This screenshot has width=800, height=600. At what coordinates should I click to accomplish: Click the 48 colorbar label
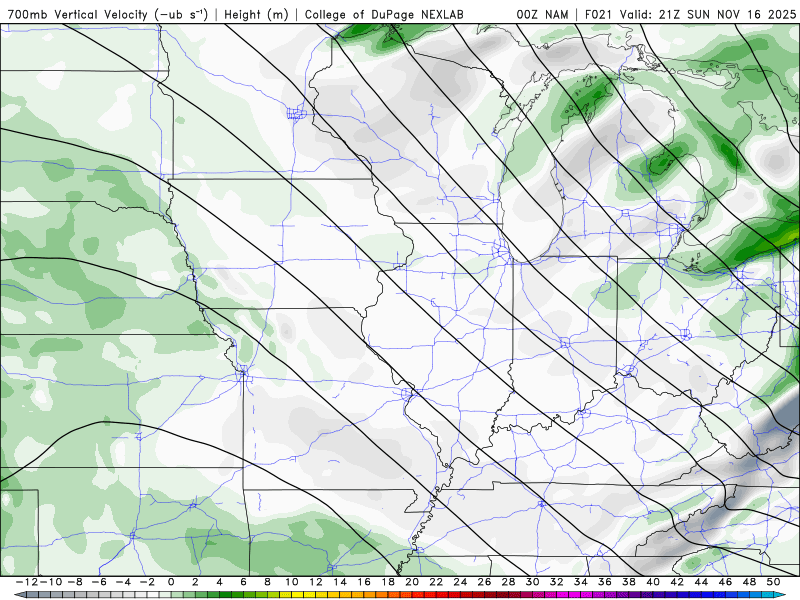click(x=749, y=582)
